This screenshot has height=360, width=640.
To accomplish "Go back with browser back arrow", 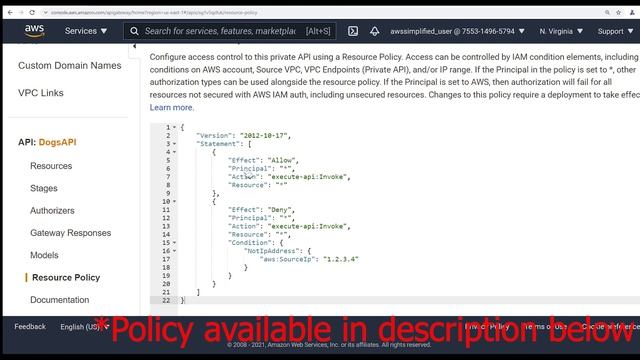I will coord(10,13).
